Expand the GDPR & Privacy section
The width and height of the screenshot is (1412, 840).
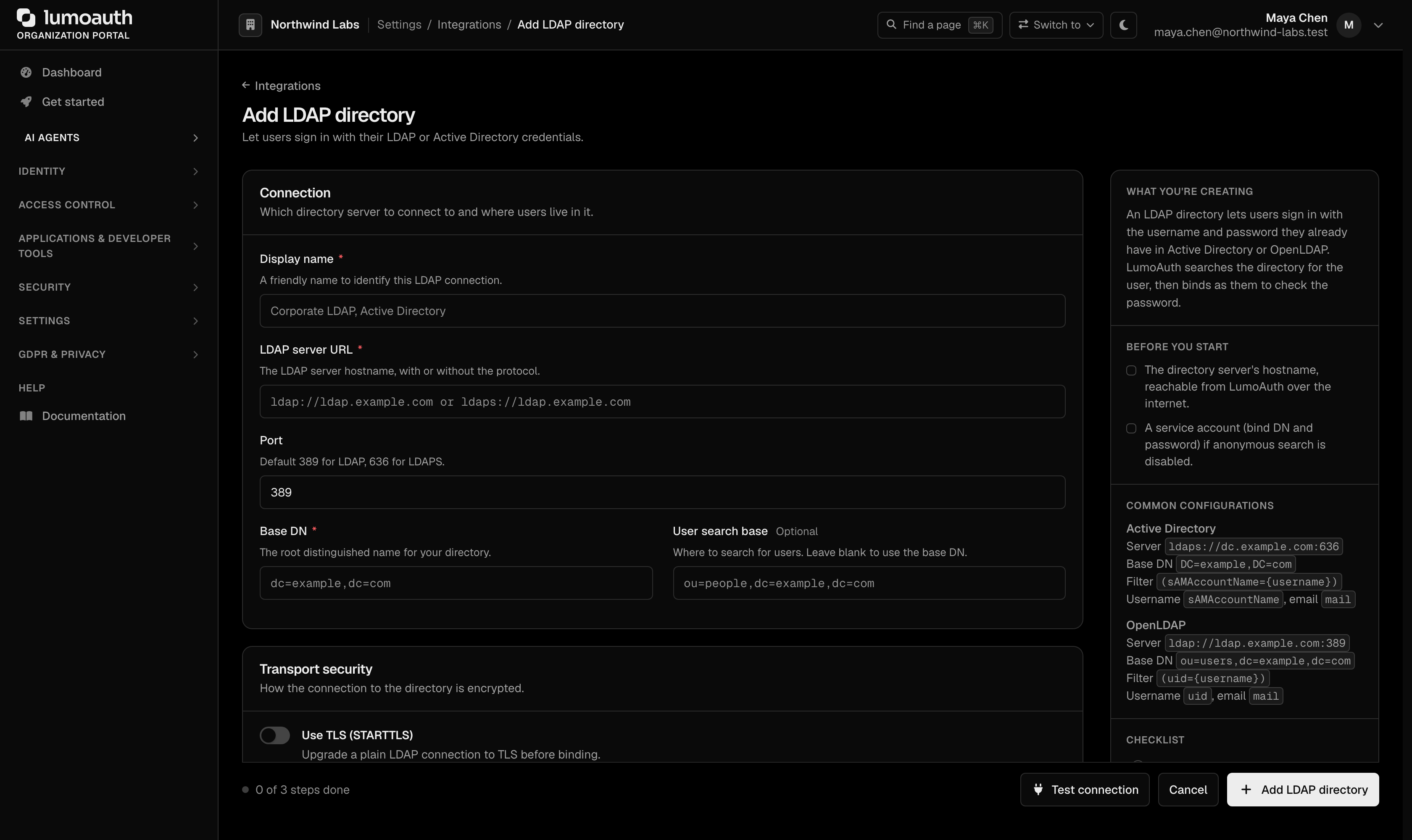tap(109, 354)
